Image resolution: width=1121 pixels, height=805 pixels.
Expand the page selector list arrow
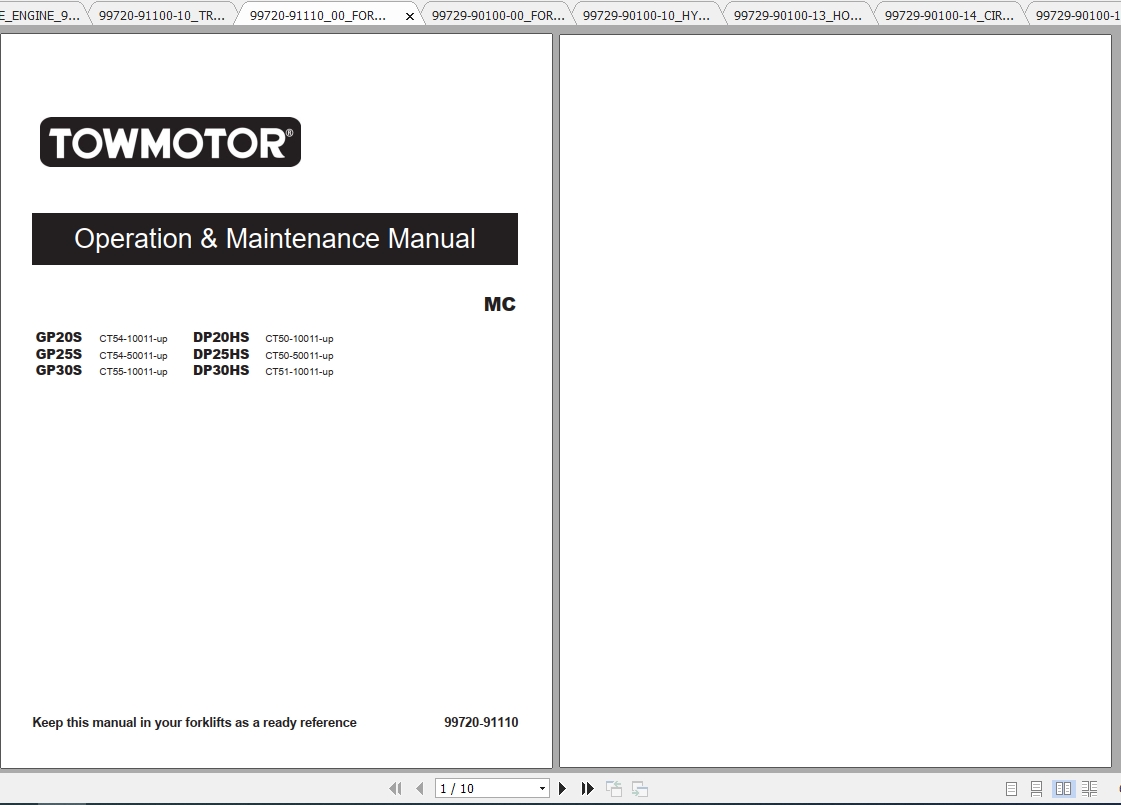click(x=540, y=788)
